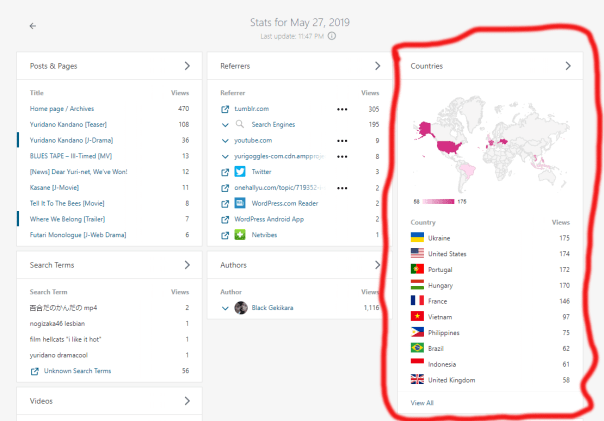The height and width of the screenshot is (421, 604).
Task: Open the Posts & Pages details chevron
Action: tap(187, 66)
